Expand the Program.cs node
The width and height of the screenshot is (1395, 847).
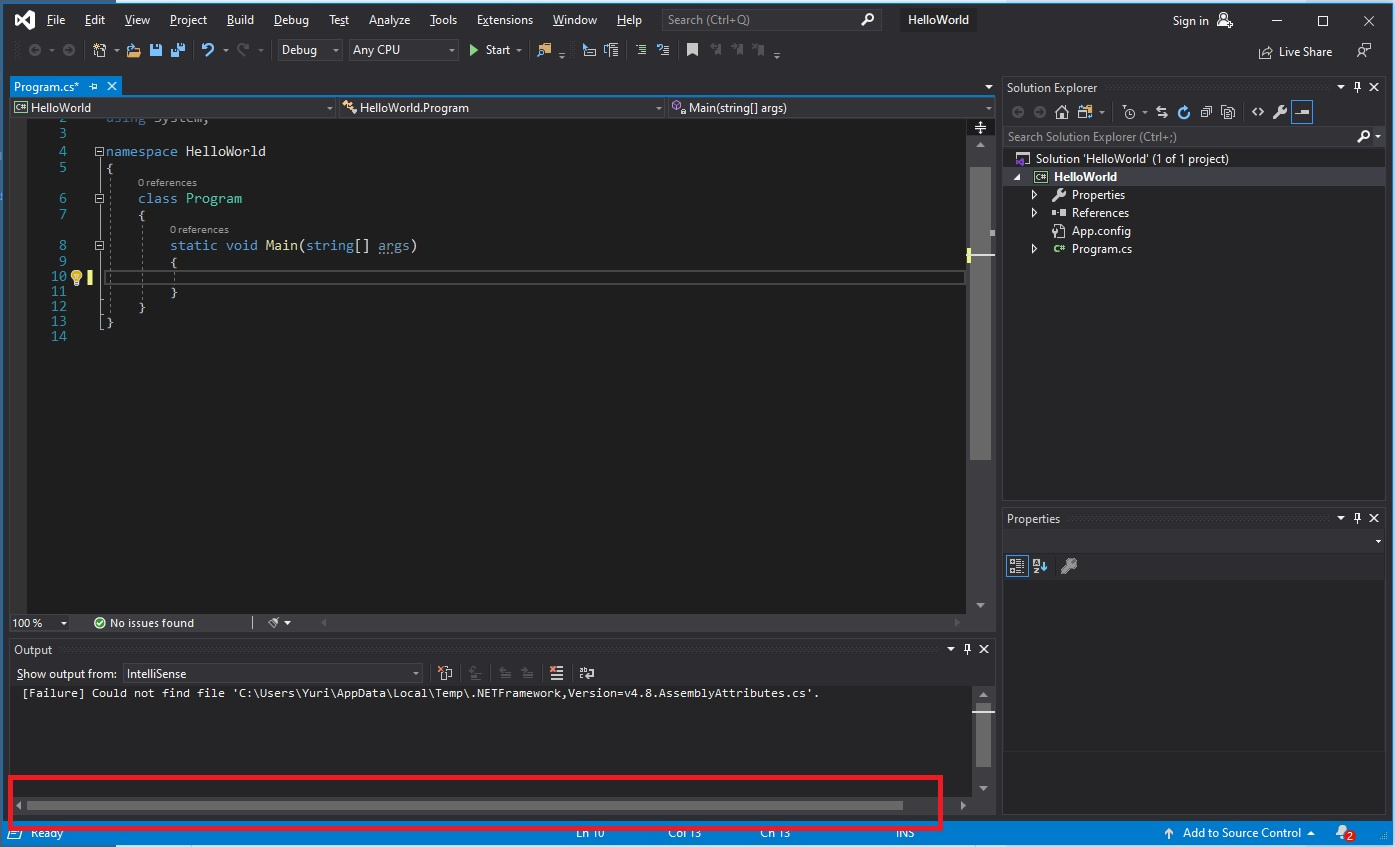(1035, 249)
